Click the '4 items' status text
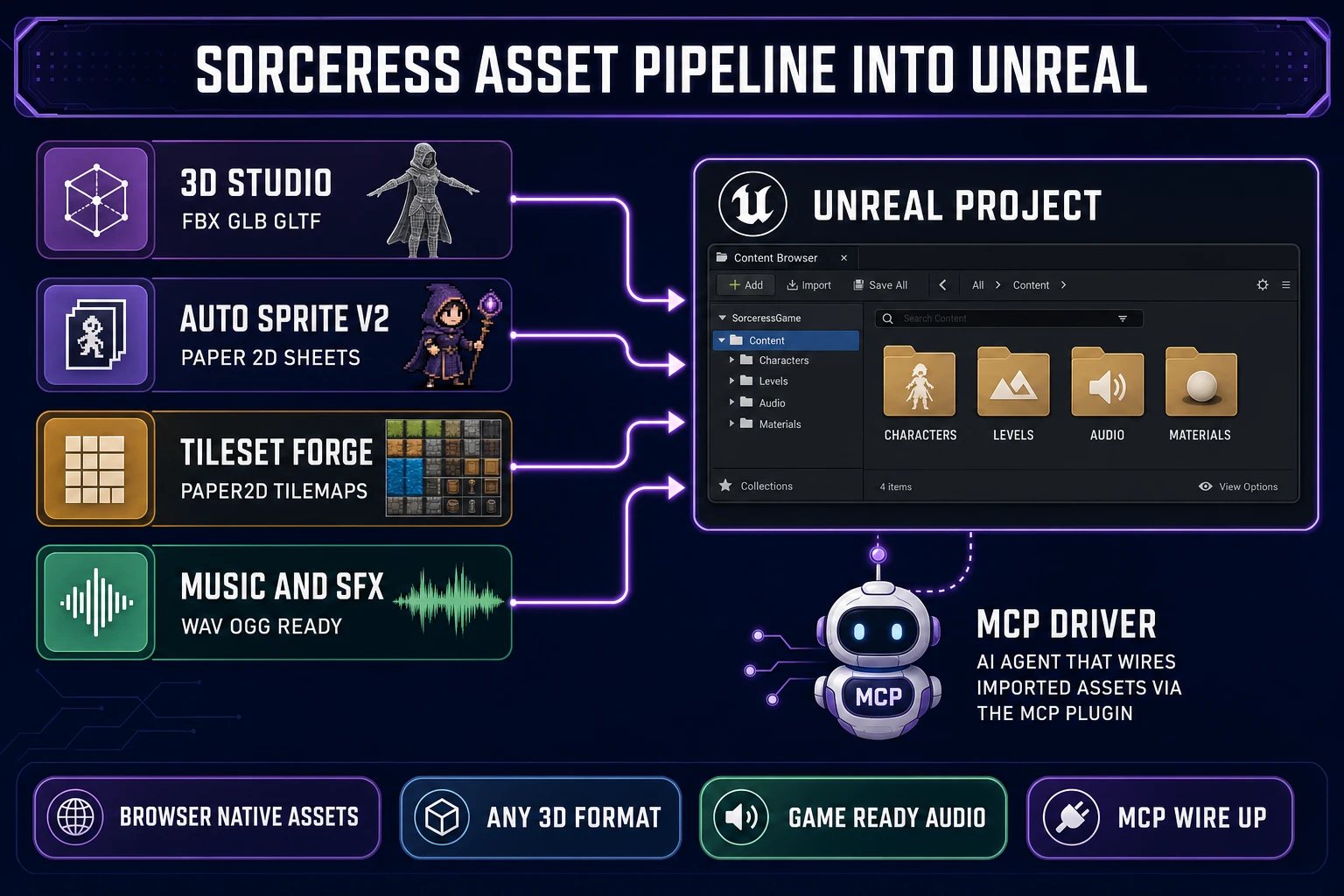Image resolution: width=1344 pixels, height=896 pixels. (896, 487)
